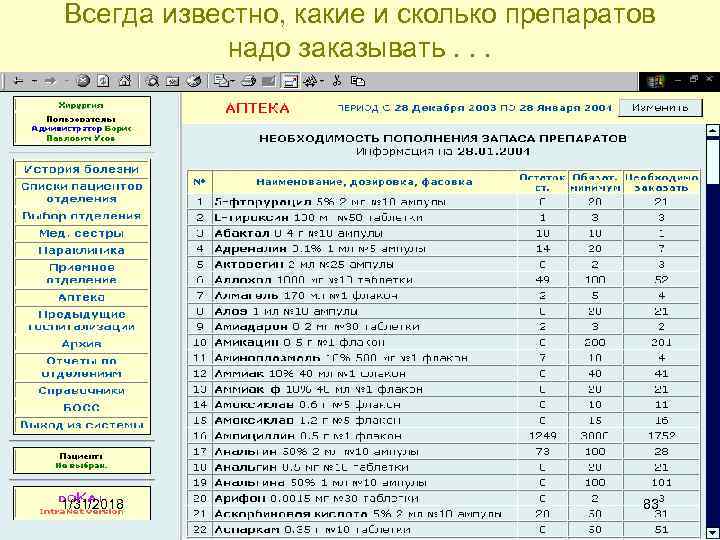The height and width of the screenshot is (540, 720).
Task: Open the Forward button history dropdown arrow
Action: pos(66,82)
